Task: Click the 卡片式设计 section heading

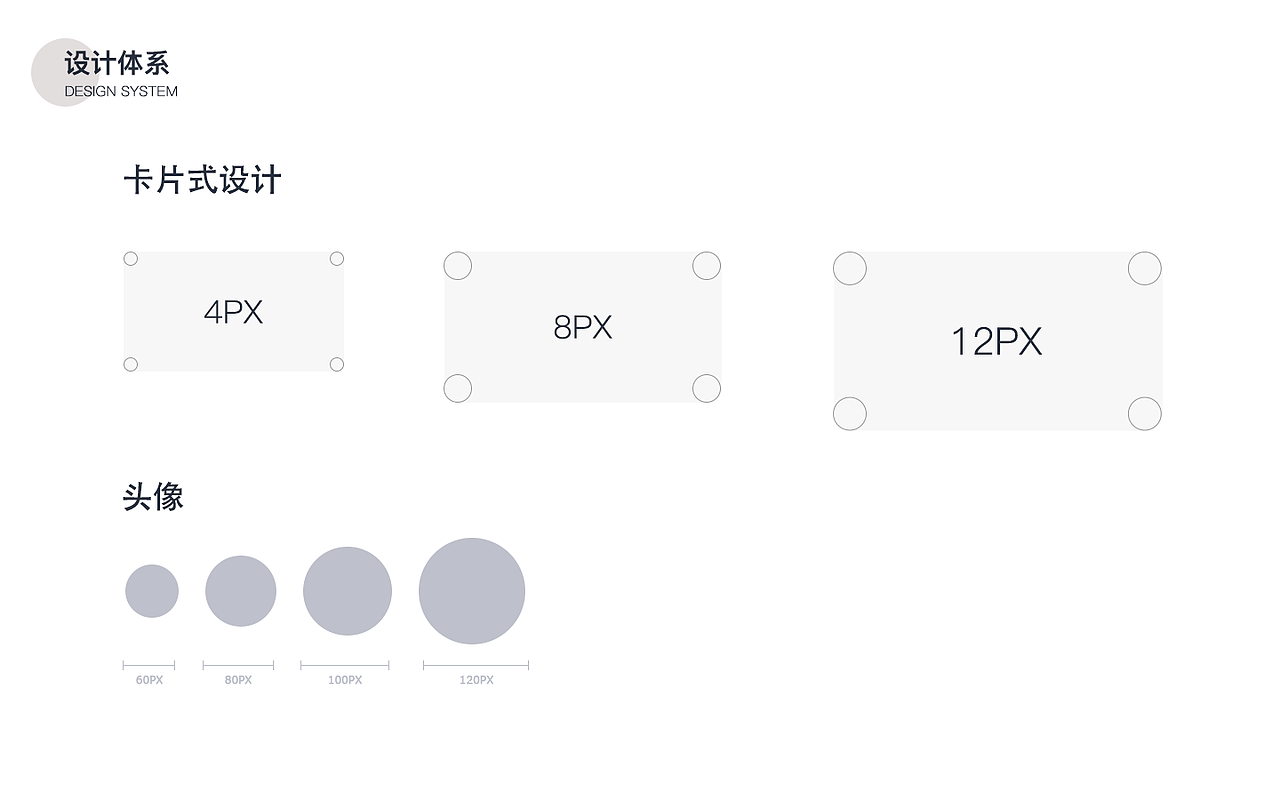Action: (202, 181)
